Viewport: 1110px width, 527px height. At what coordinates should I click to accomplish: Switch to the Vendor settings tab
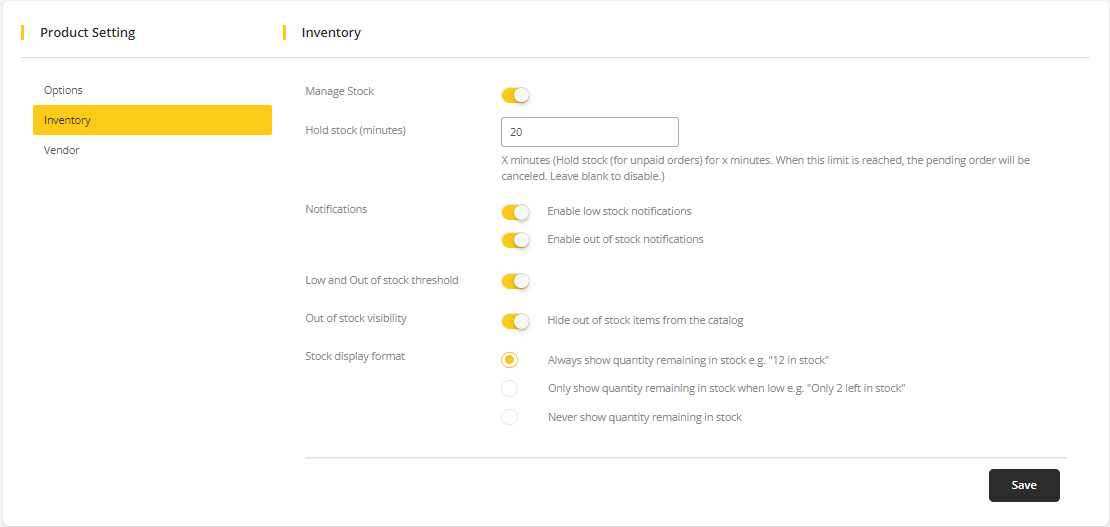tap(62, 150)
